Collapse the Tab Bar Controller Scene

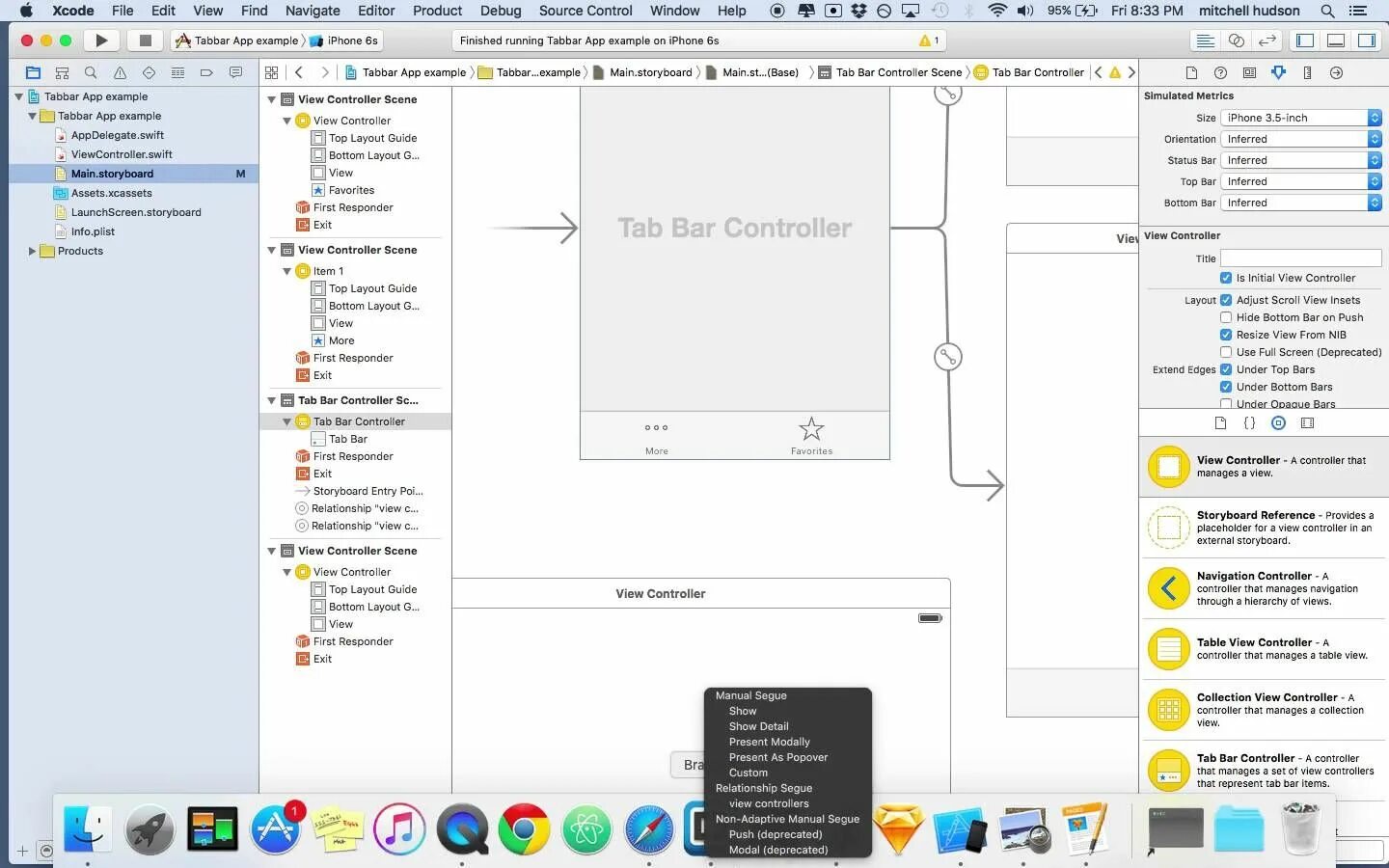point(271,400)
